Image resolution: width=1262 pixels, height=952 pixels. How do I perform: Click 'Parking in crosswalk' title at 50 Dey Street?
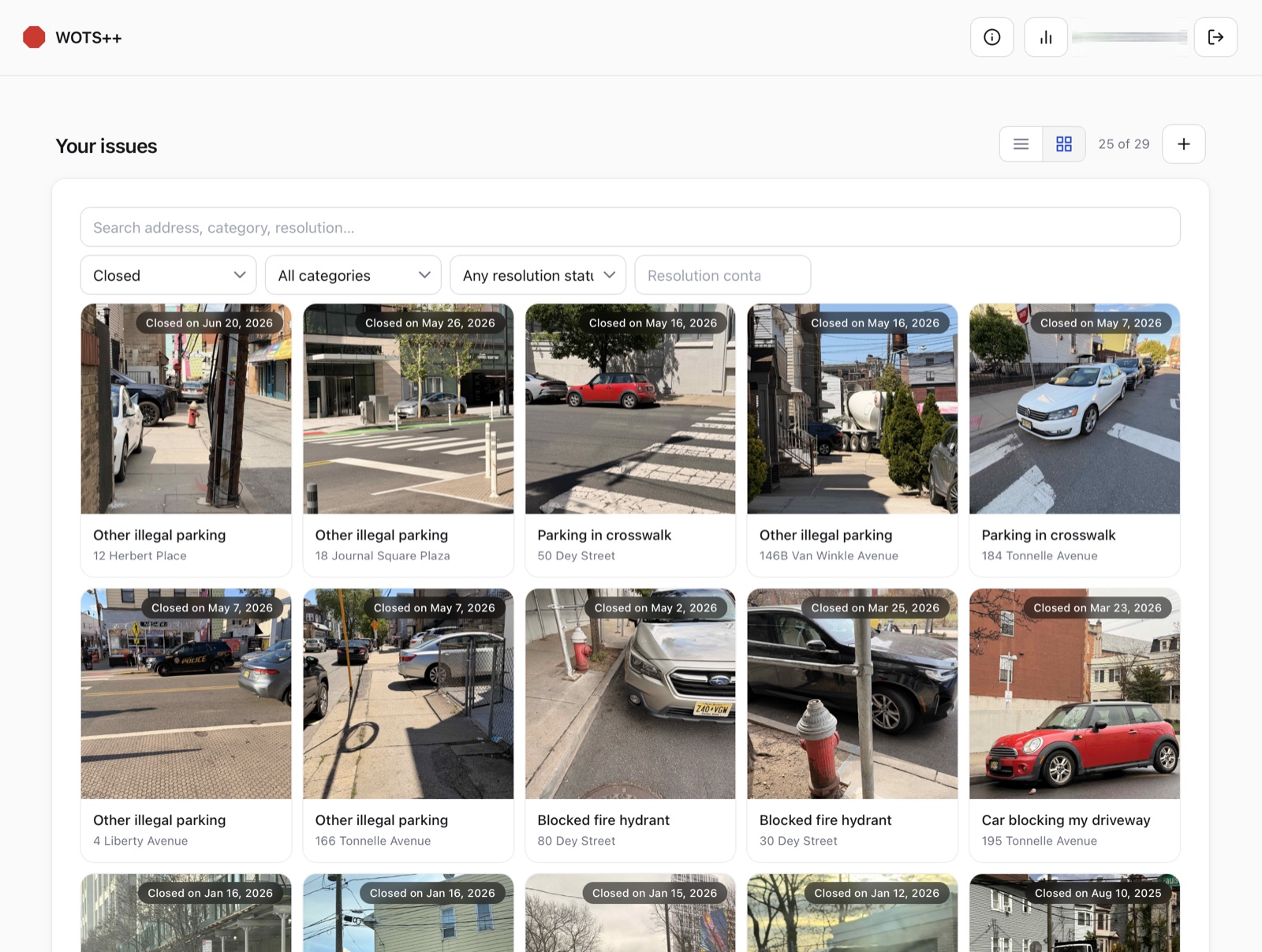pos(604,535)
